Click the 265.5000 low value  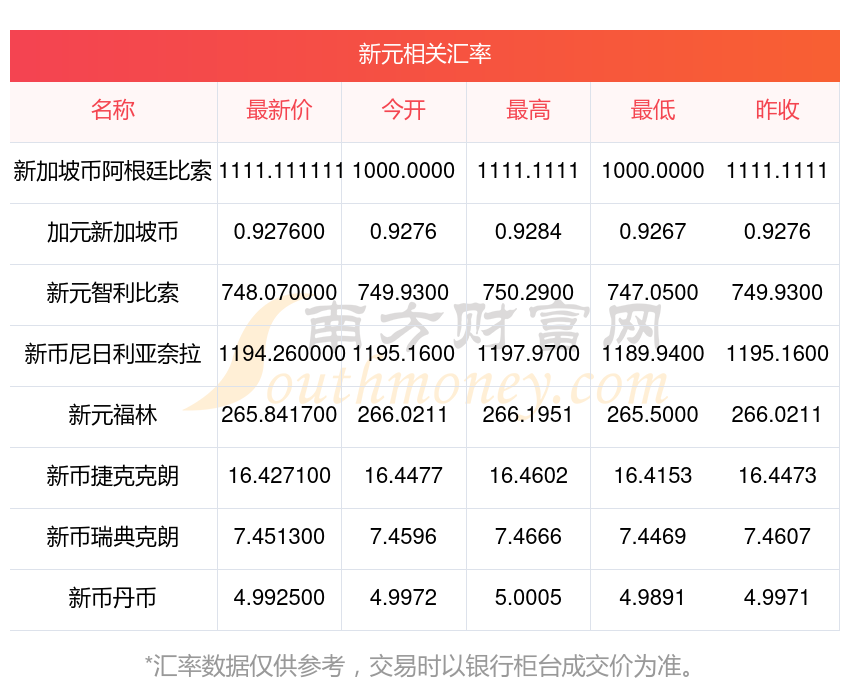653,415
